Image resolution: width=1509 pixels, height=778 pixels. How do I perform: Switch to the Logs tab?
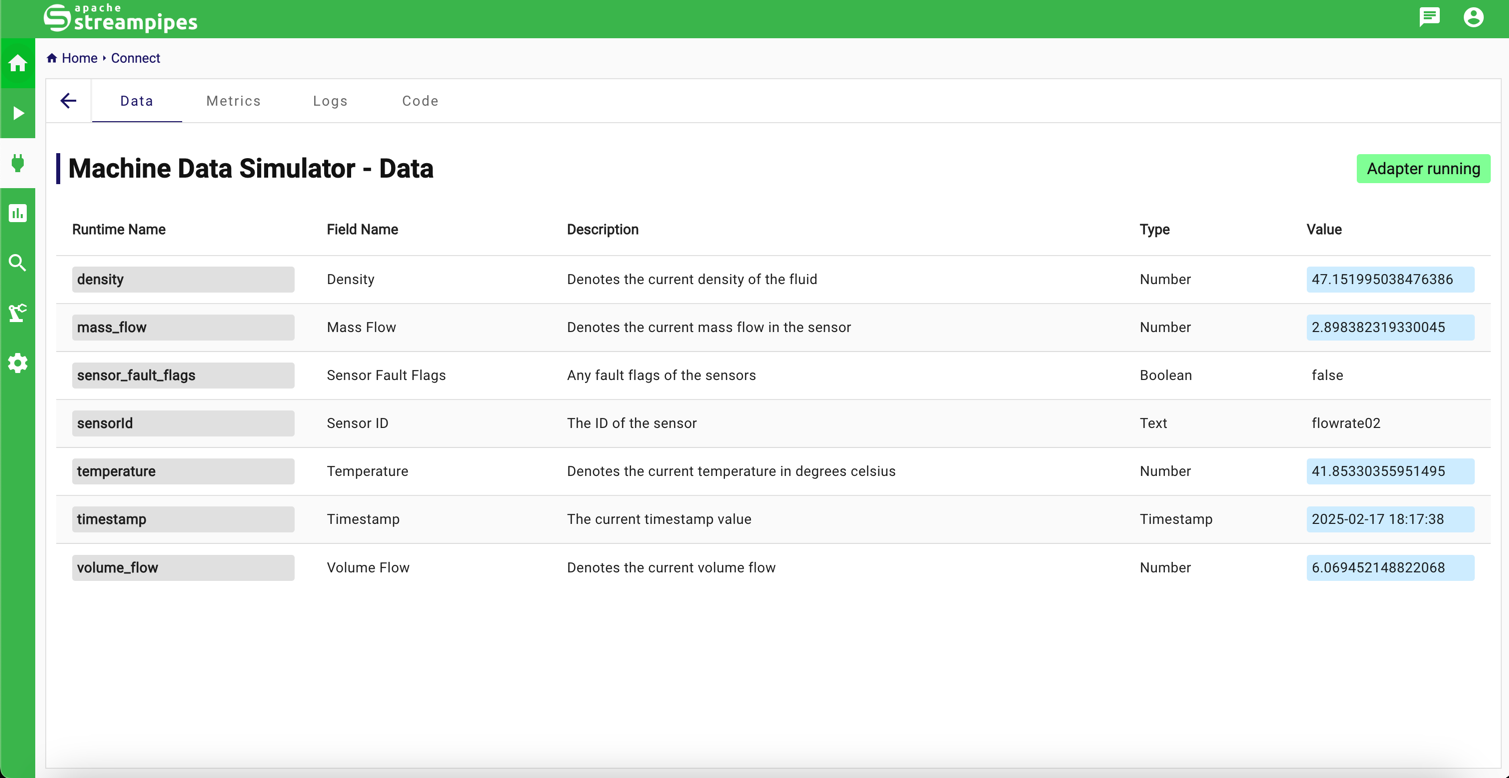pyautogui.click(x=330, y=101)
